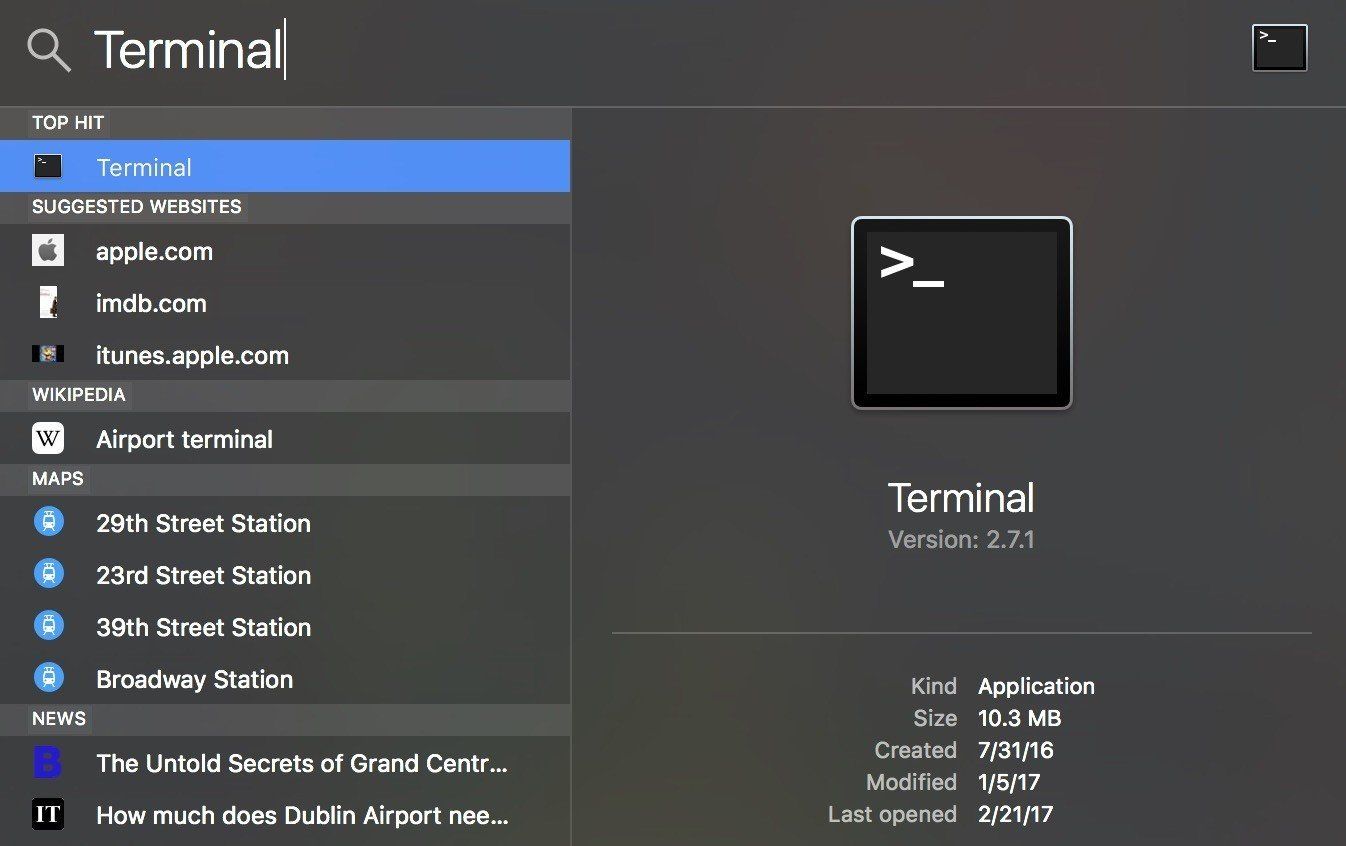Click the iTunes icon beside itunes.apple.com

(48, 355)
